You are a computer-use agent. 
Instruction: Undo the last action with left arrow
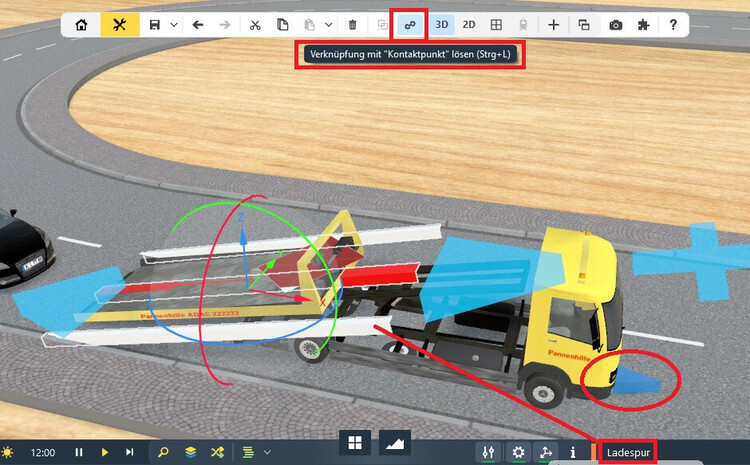pyautogui.click(x=198, y=25)
